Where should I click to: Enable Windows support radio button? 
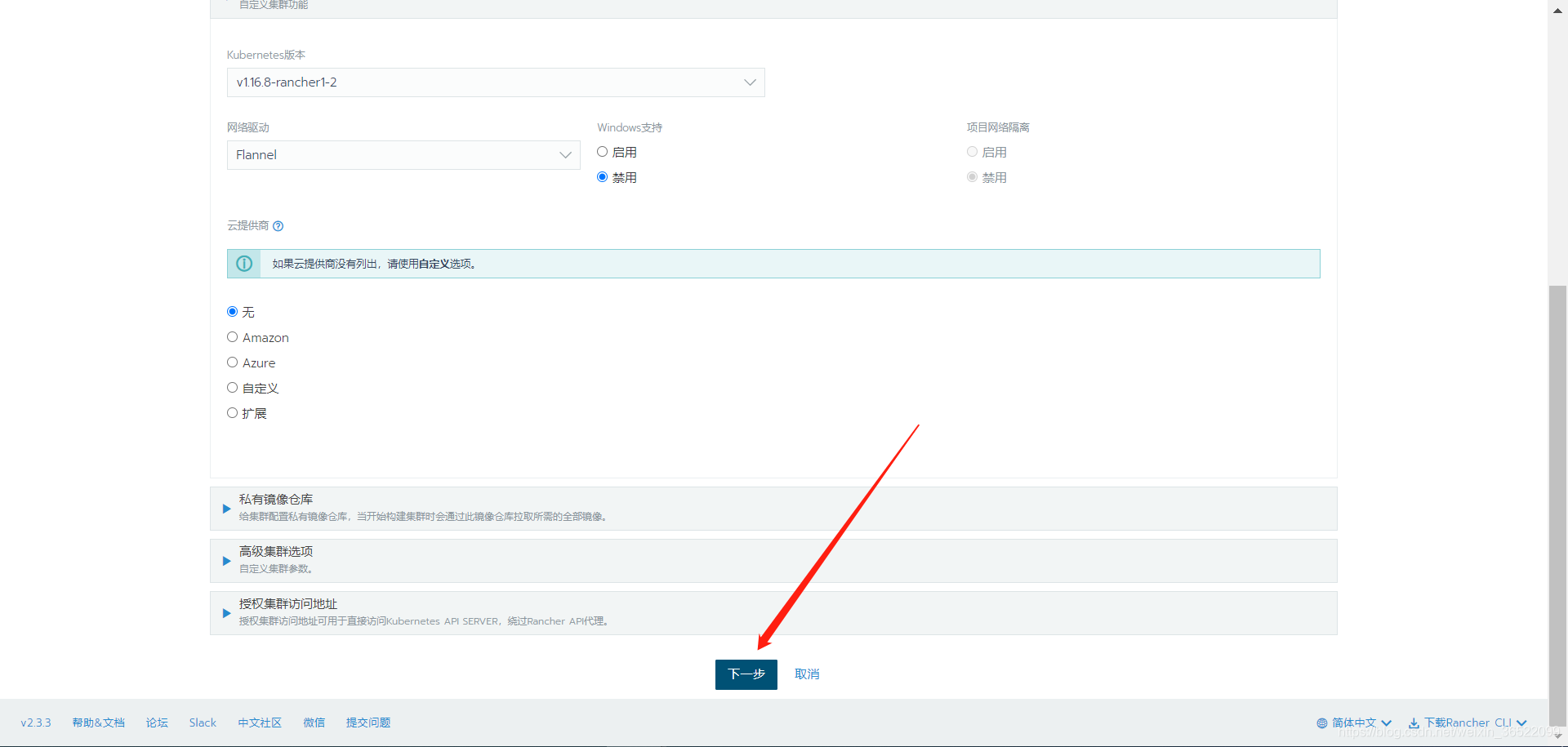(603, 152)
